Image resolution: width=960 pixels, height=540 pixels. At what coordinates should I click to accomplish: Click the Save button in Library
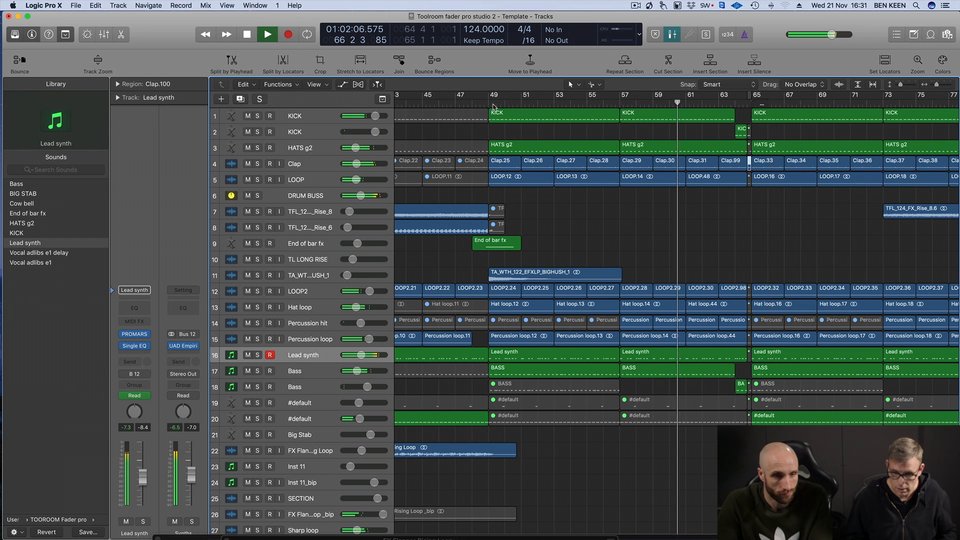tap(88, 532)
